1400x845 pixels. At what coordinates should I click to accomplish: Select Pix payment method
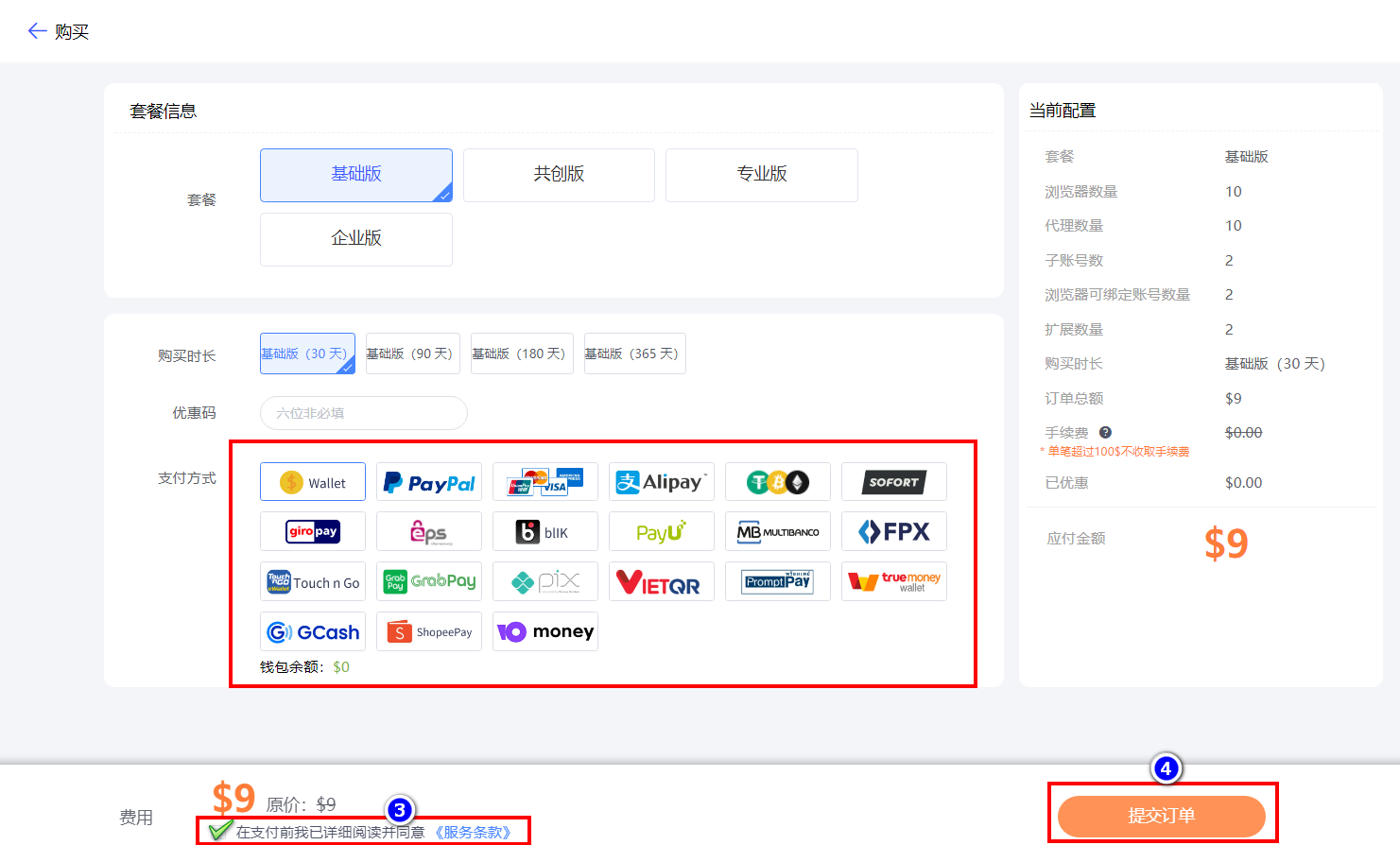coord(545,581)
